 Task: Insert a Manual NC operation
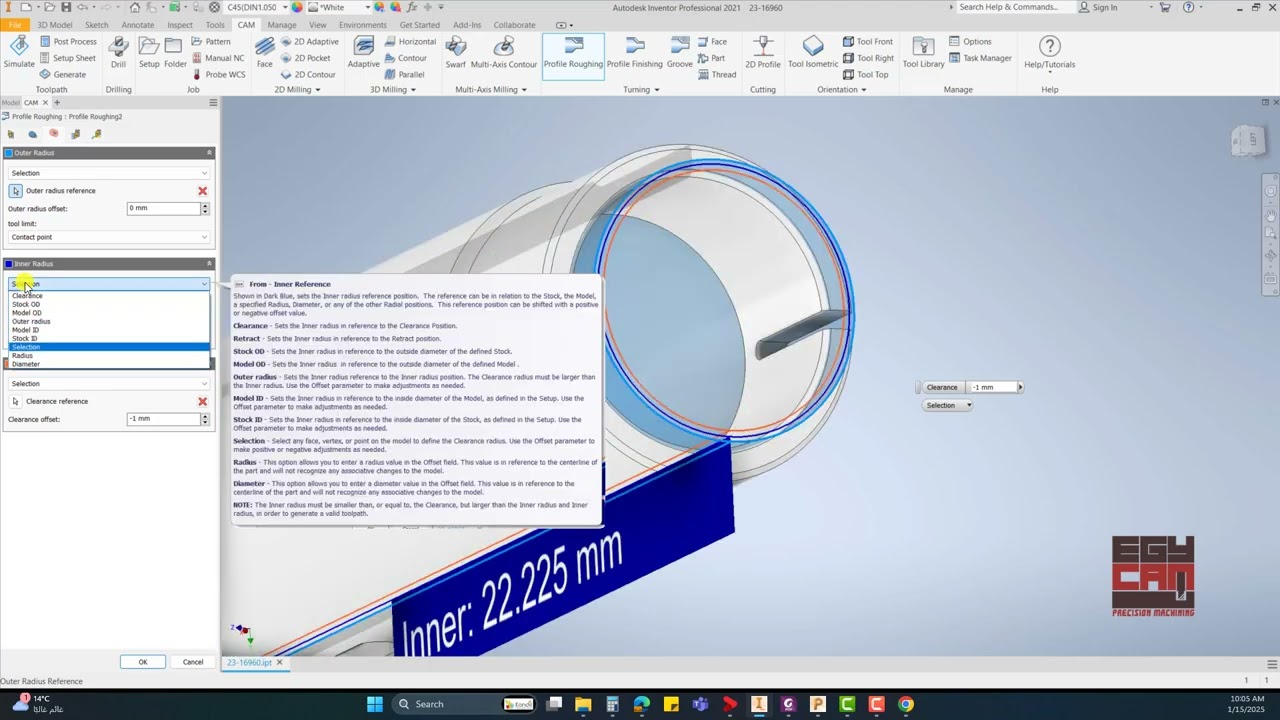point(217,58)
